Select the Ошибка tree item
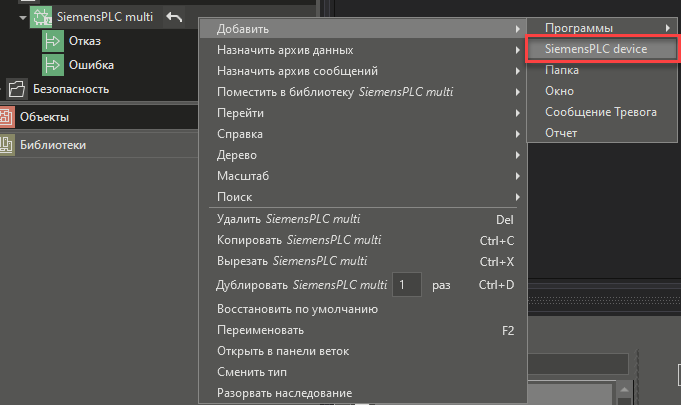 [x=91, y=65]
